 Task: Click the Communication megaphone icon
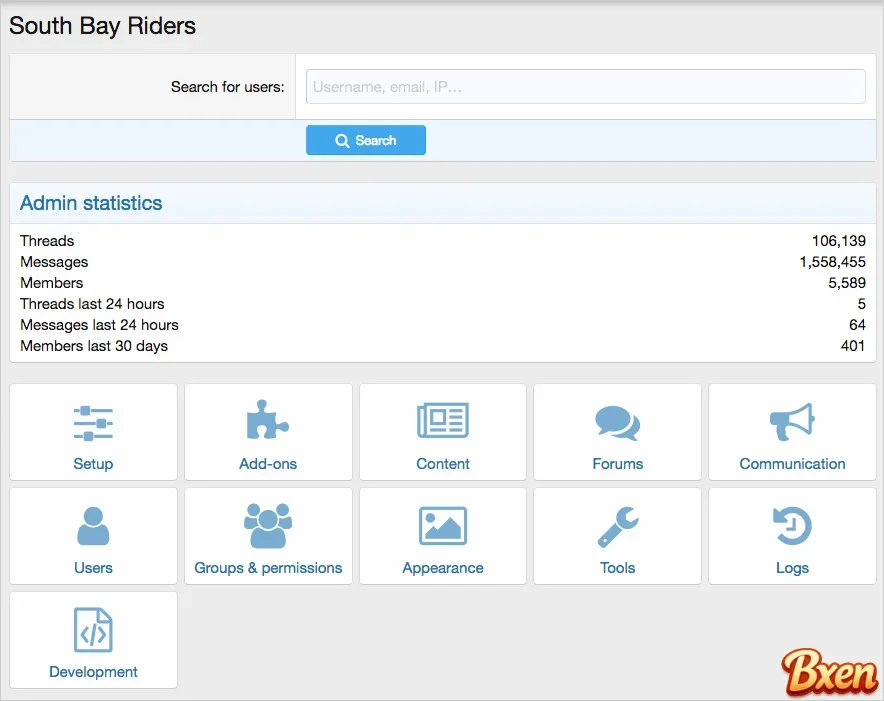[x=792, y=422]
